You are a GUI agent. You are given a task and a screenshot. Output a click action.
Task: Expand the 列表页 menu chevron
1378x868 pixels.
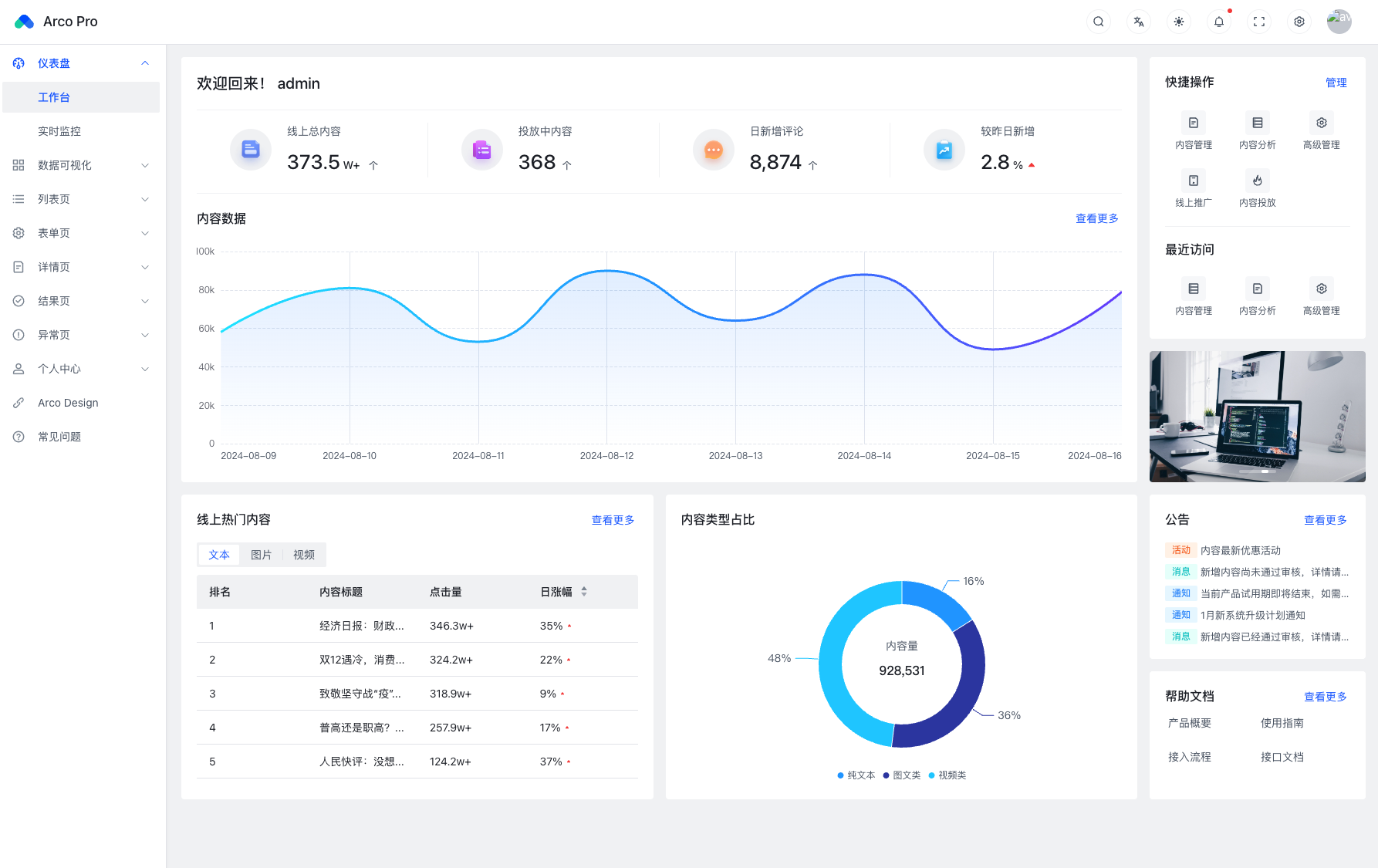(145, 199)
